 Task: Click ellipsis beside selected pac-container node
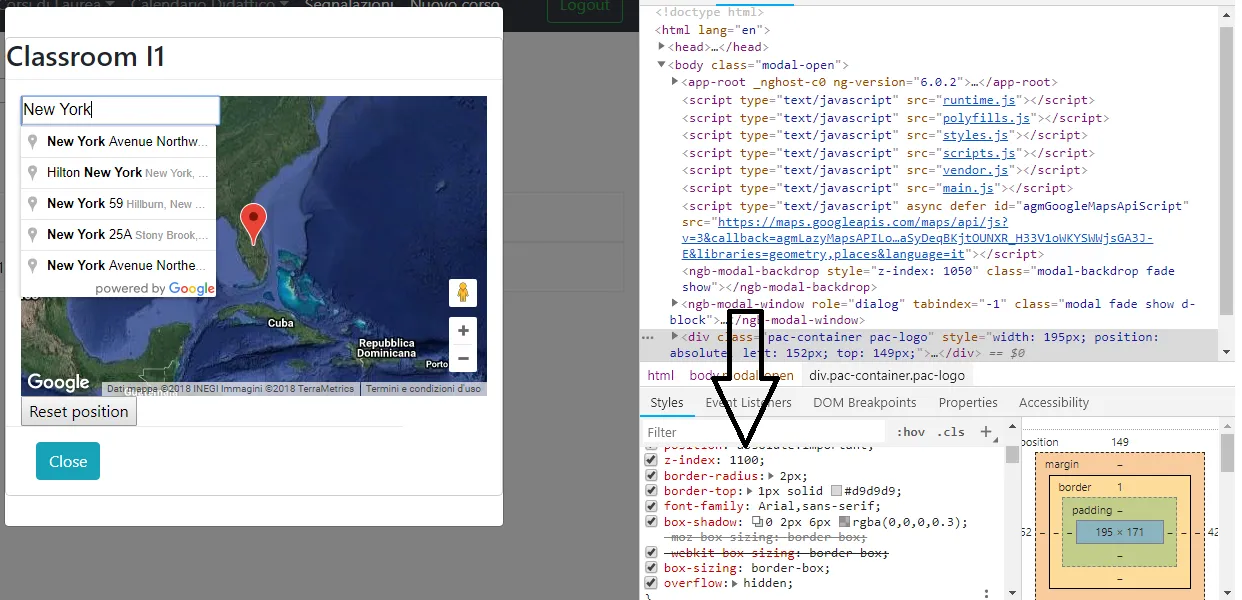click(648, 338)
